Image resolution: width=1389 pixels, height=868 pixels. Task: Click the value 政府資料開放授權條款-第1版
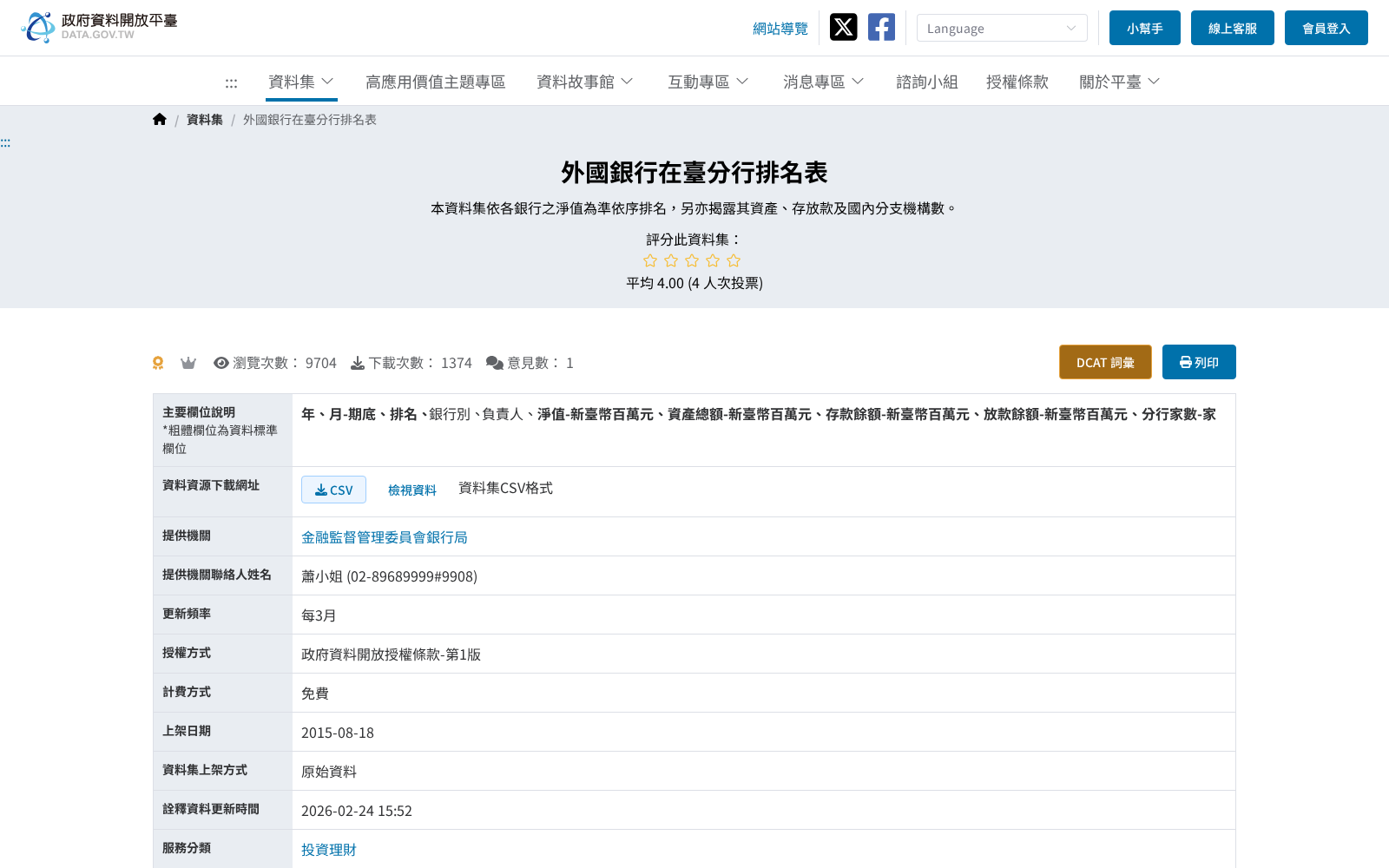pyautogui.click(x=391, y=654)
